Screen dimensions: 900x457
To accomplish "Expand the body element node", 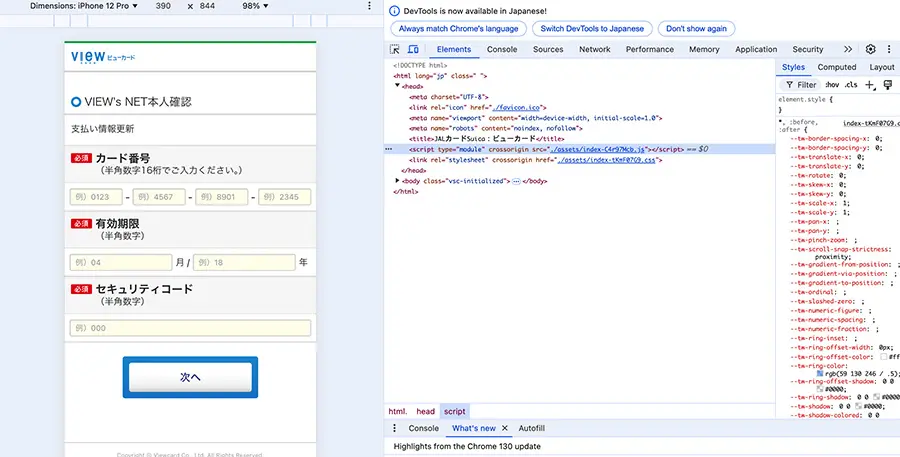I will tap(397, 181).
